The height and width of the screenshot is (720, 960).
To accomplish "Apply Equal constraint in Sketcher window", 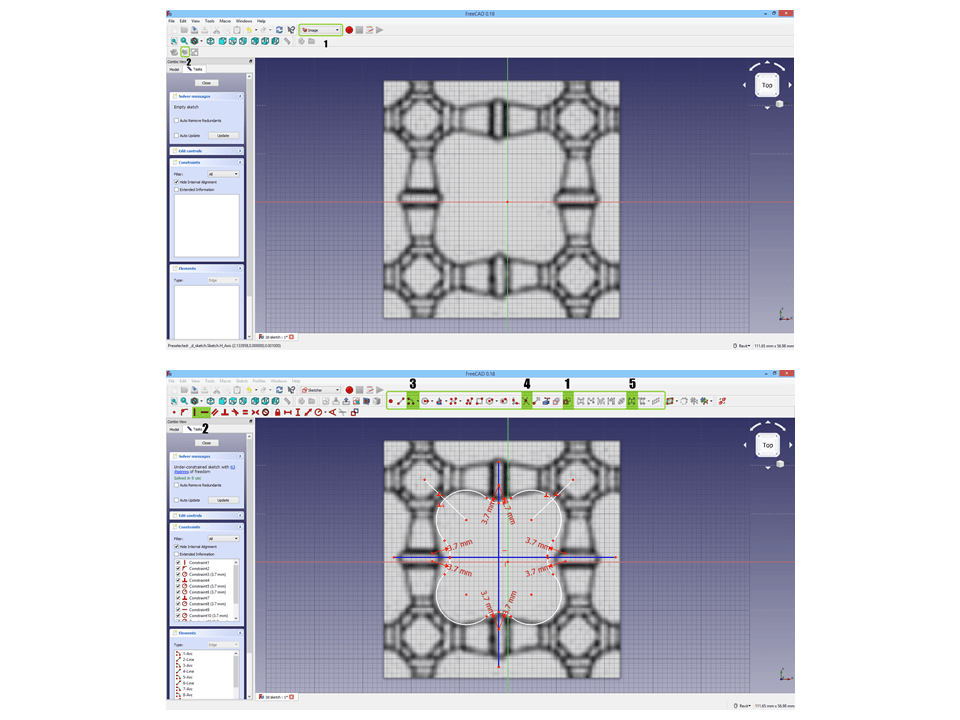I will point(245,412).
